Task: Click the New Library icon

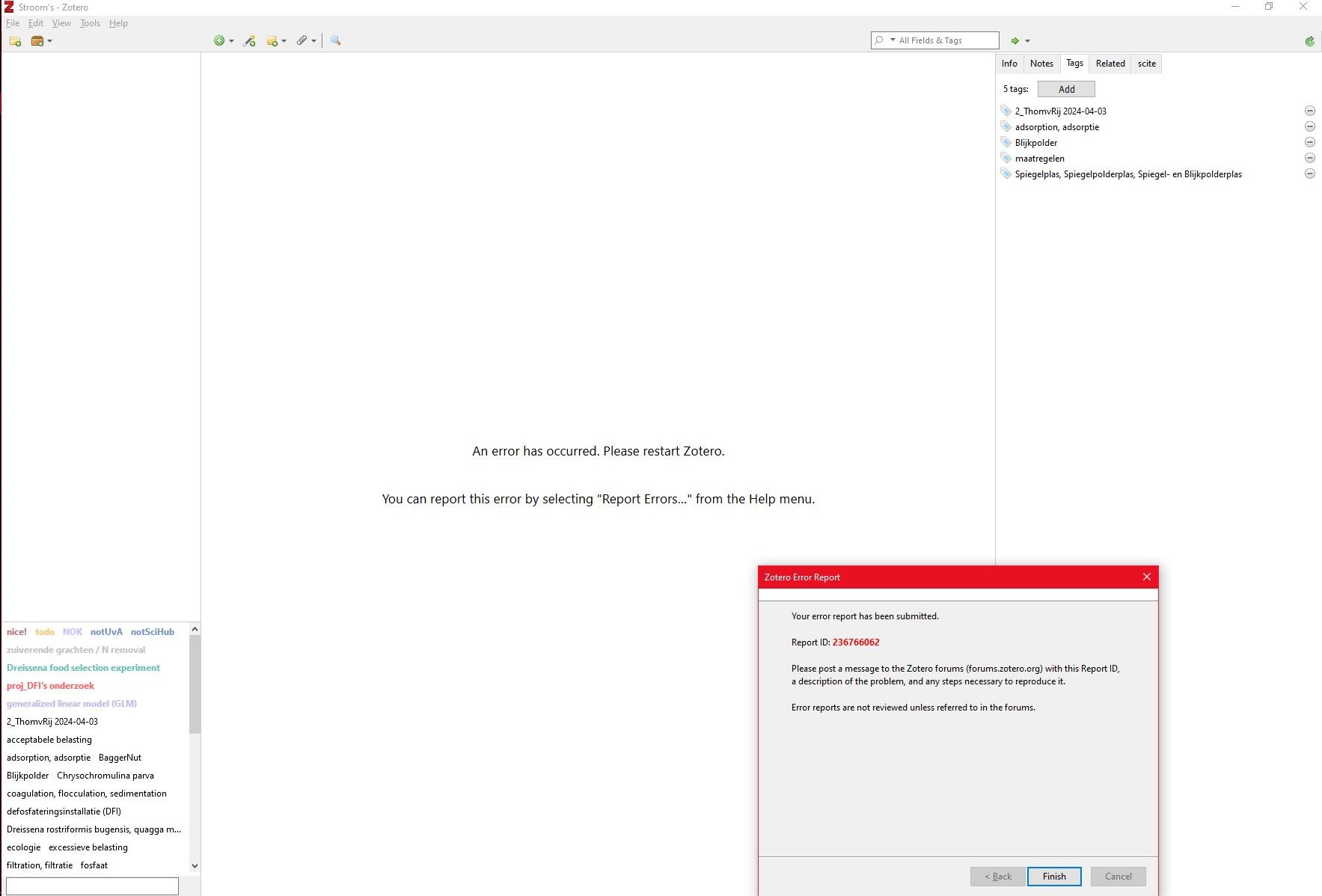Action: pyautogui.click(x=37, y=41)
